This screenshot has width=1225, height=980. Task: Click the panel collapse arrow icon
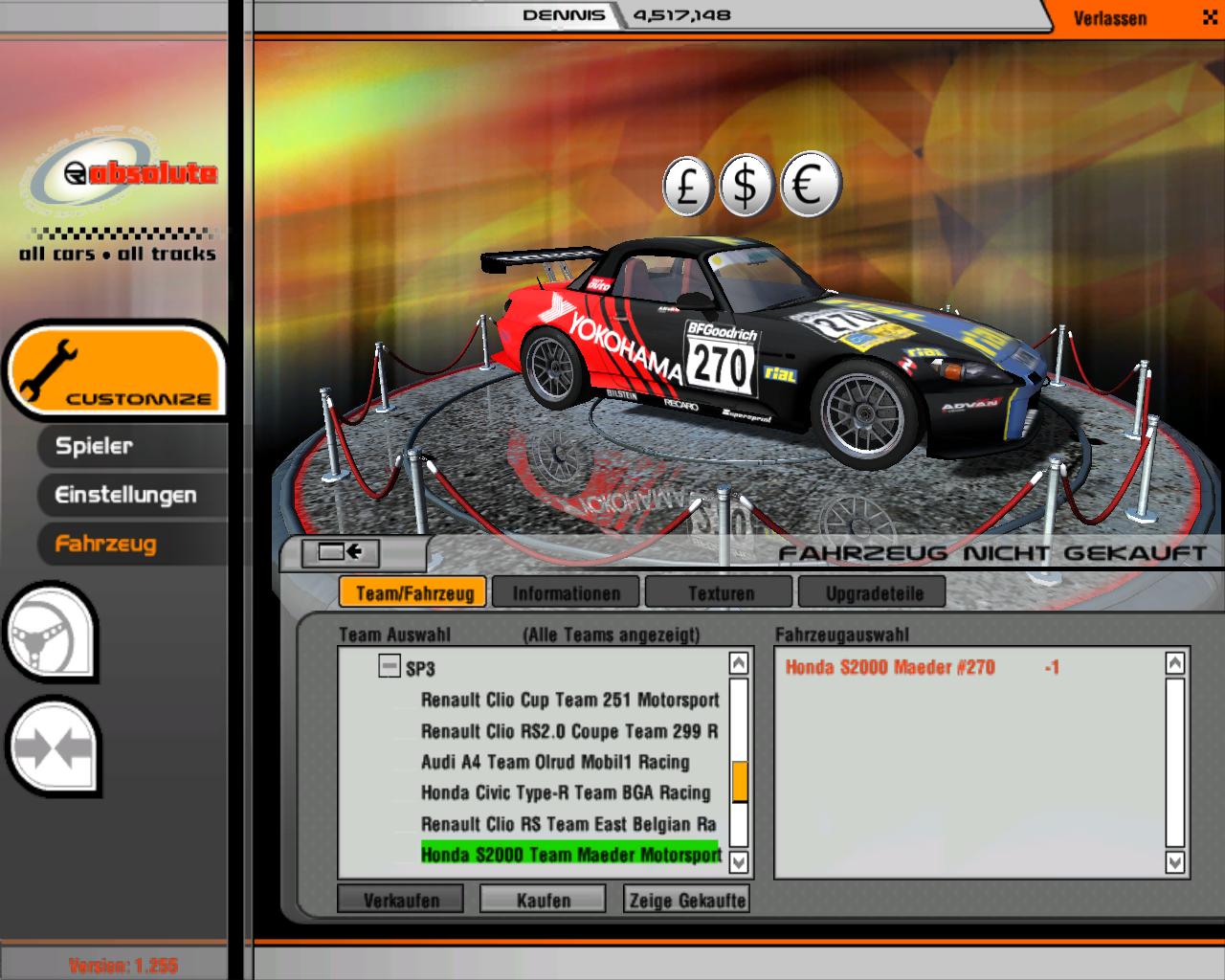coord(340,552)
